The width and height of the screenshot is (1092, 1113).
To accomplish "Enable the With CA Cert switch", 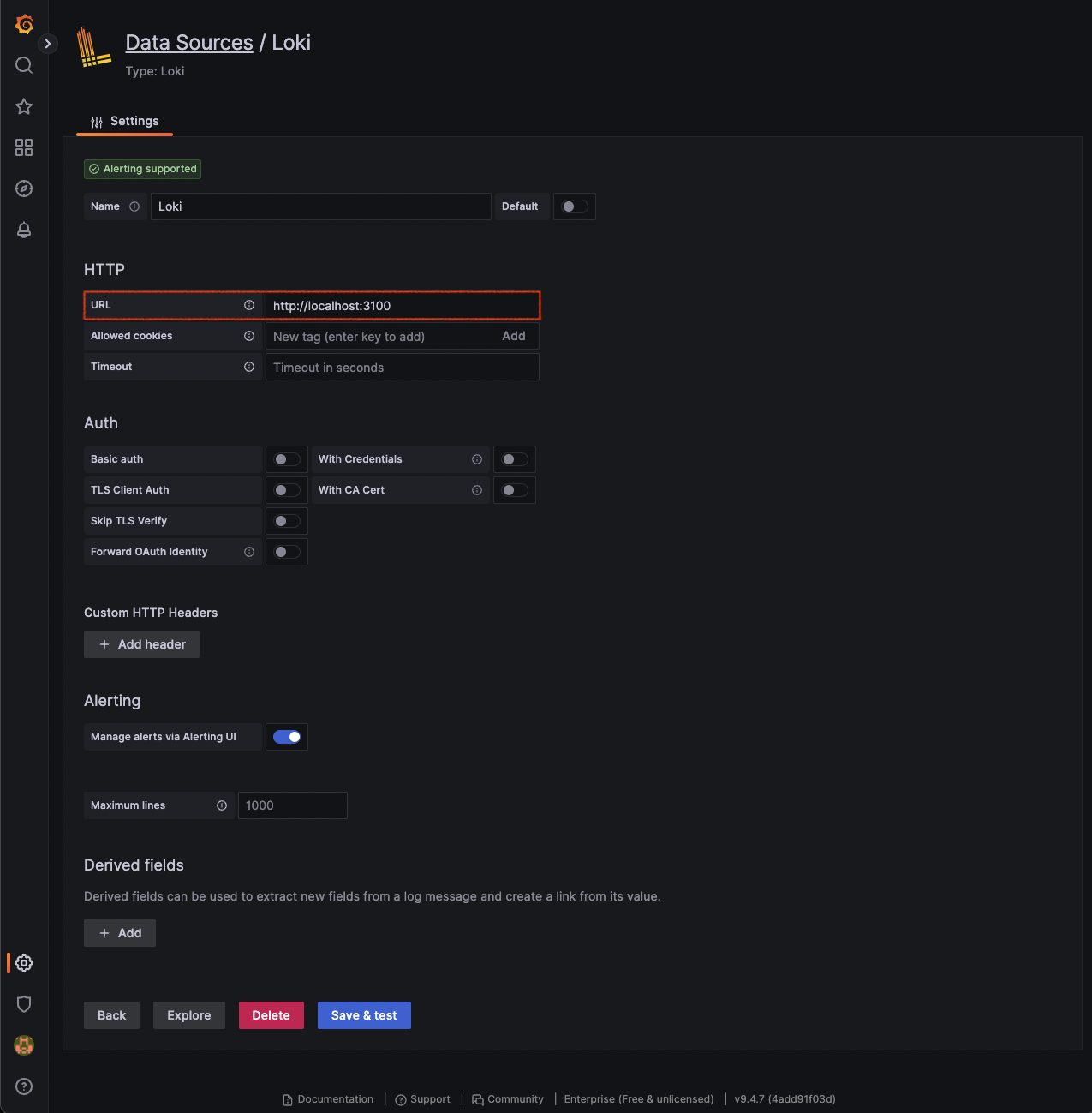I will coord(515,490).
